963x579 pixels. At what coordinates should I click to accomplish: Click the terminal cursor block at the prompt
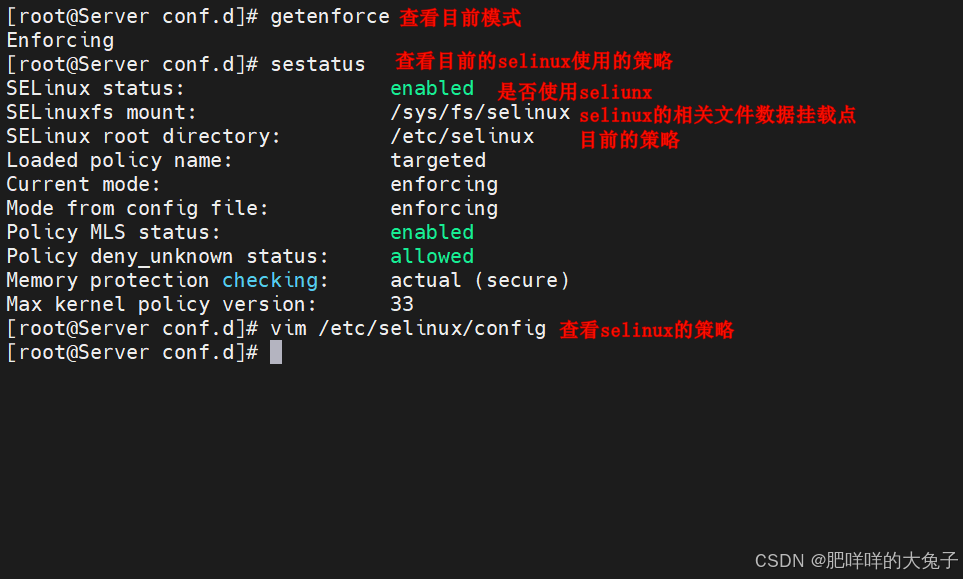(276, 352)
